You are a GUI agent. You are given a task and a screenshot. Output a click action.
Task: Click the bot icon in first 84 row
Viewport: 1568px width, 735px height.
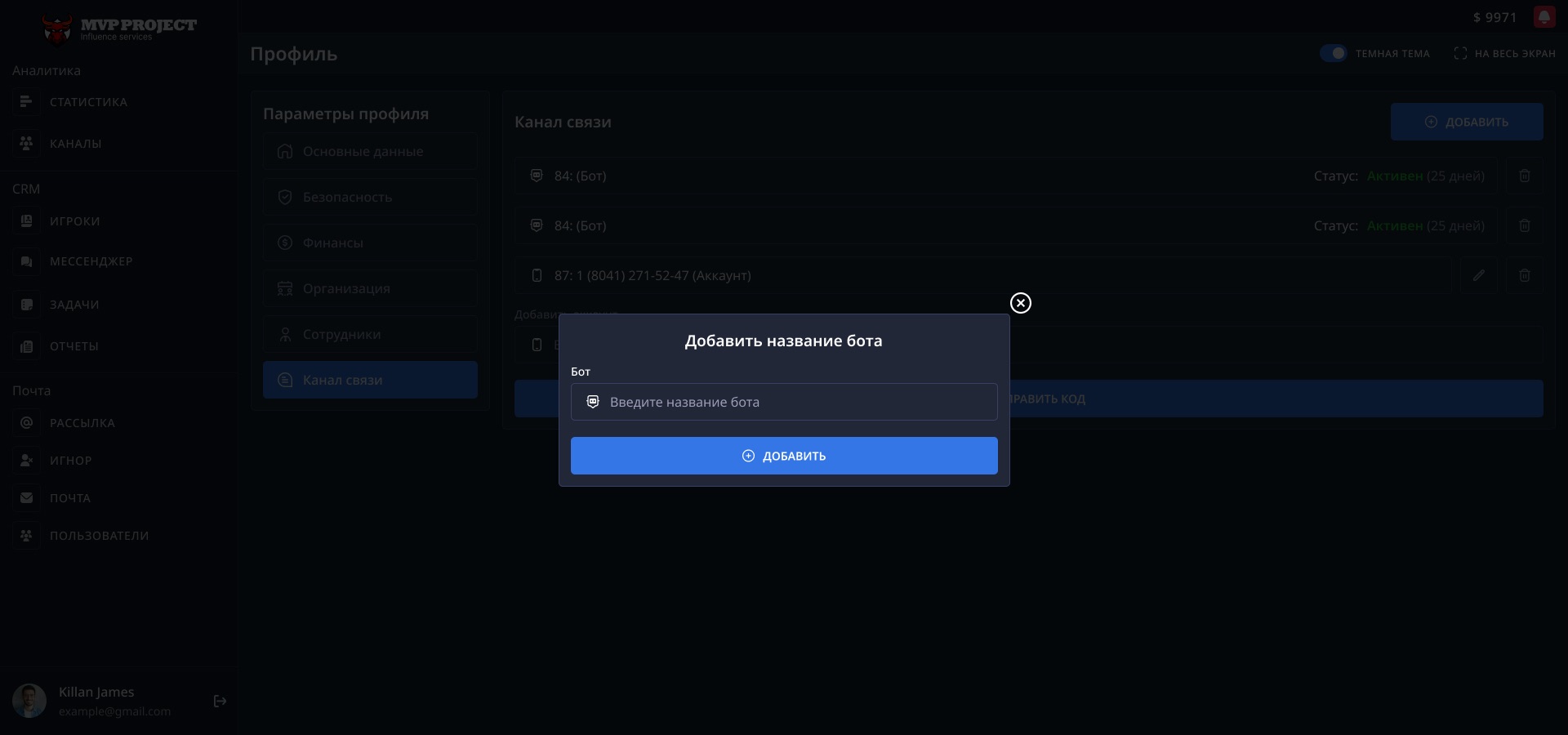pyautogui.click(x=537, y=176)
